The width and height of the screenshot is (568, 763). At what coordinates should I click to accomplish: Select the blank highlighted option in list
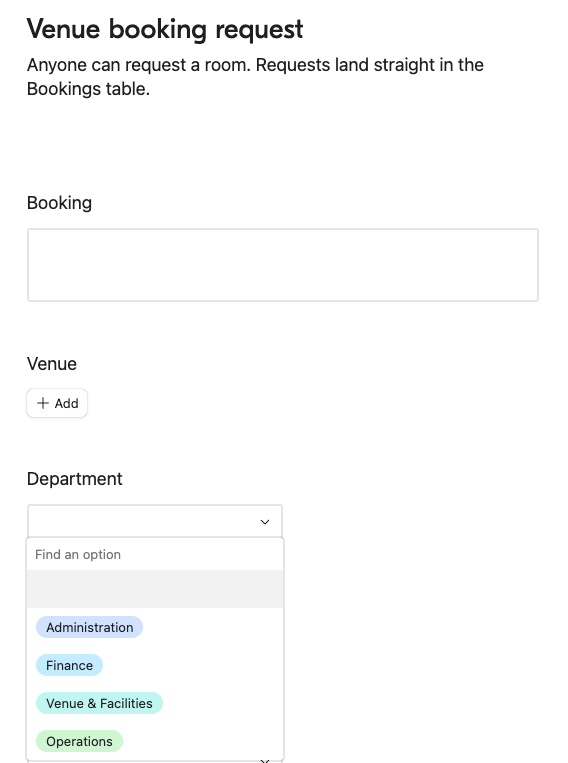click(155, 589)
